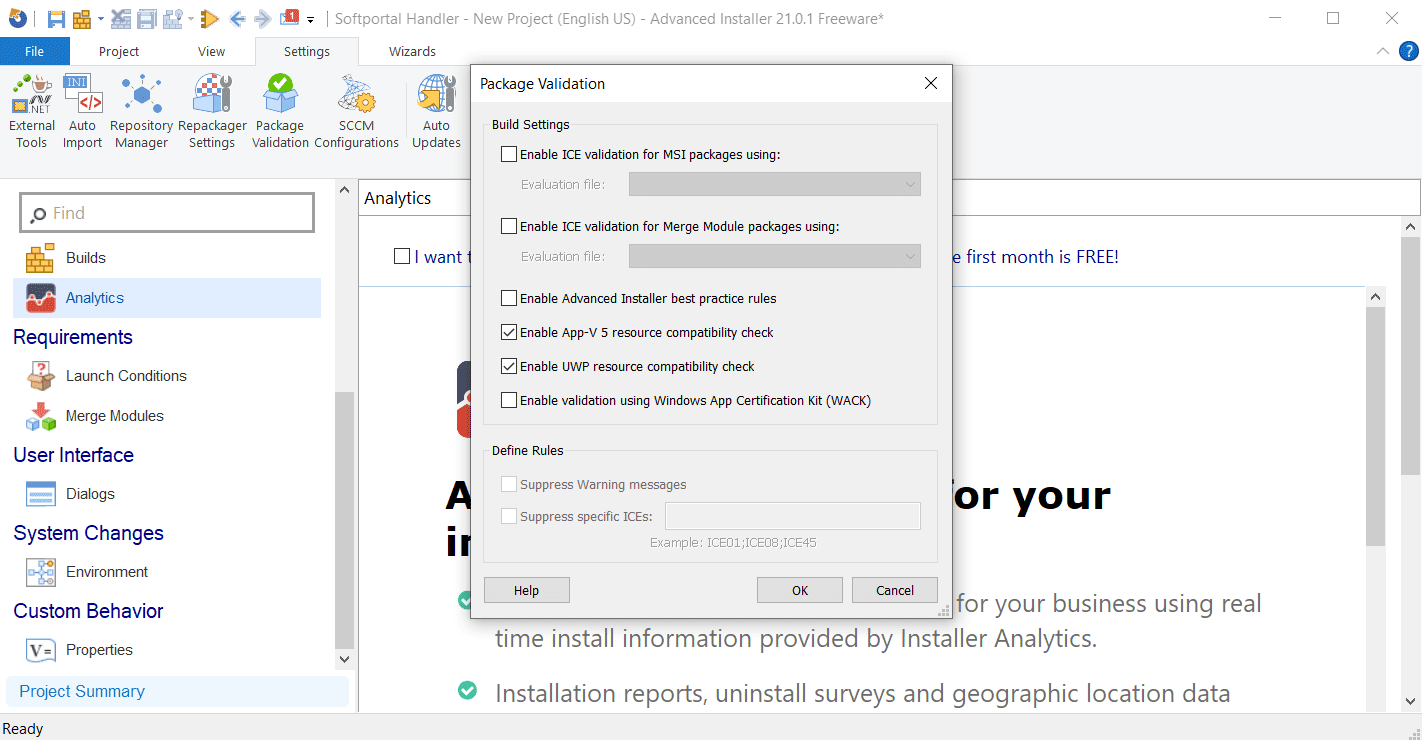Open External Tools from the ribbon

tap(32, 112)
